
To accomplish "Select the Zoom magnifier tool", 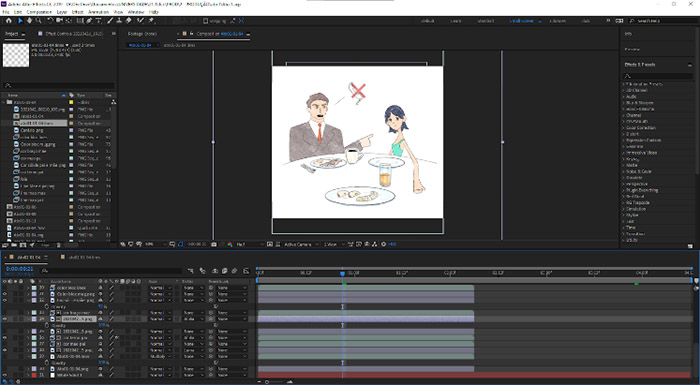I will coord(38,21).
